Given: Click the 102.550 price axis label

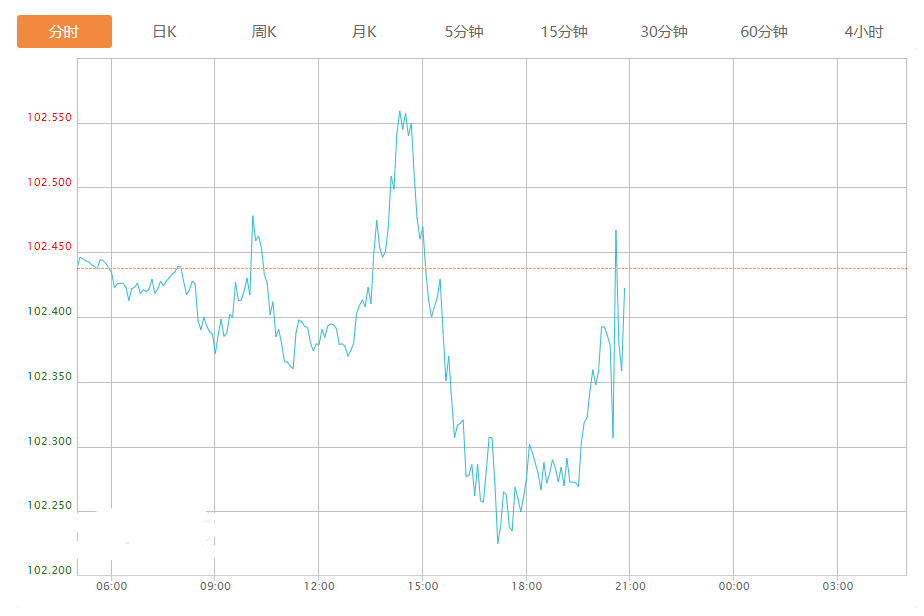Looking at the screenshot, I should [x=50, y=118].
